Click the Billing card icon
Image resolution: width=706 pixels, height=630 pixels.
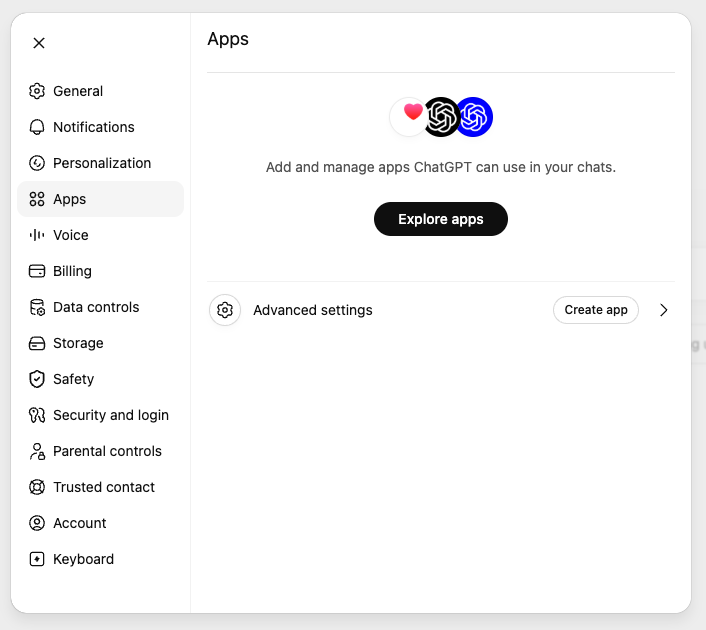pos(37,271)
